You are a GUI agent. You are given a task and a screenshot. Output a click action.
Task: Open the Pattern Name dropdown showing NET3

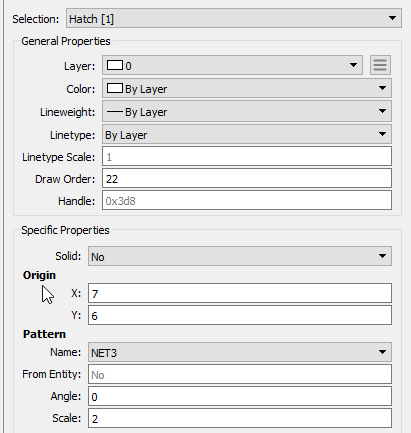point(240,352)
